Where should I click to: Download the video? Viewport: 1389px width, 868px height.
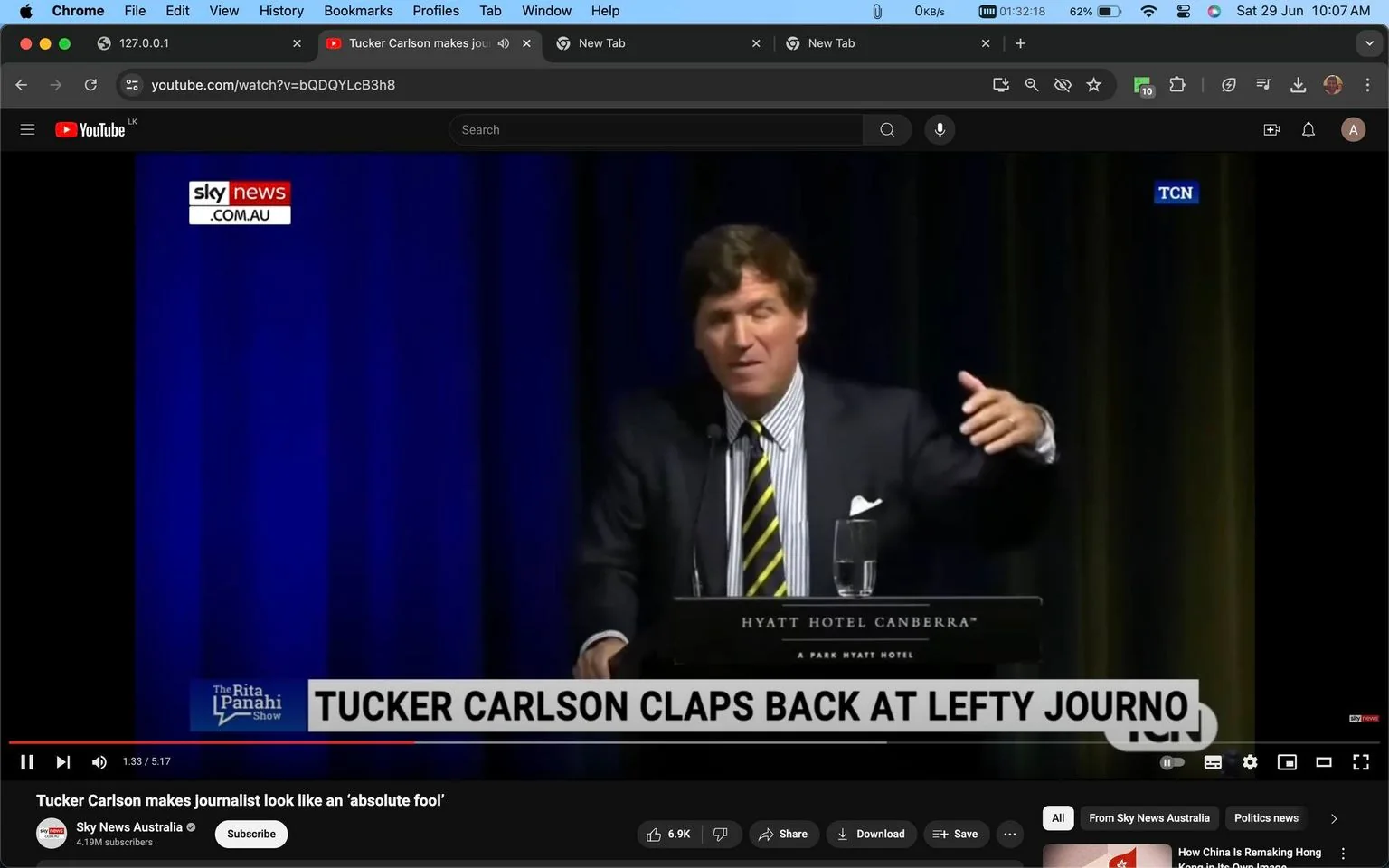[871, 834]
